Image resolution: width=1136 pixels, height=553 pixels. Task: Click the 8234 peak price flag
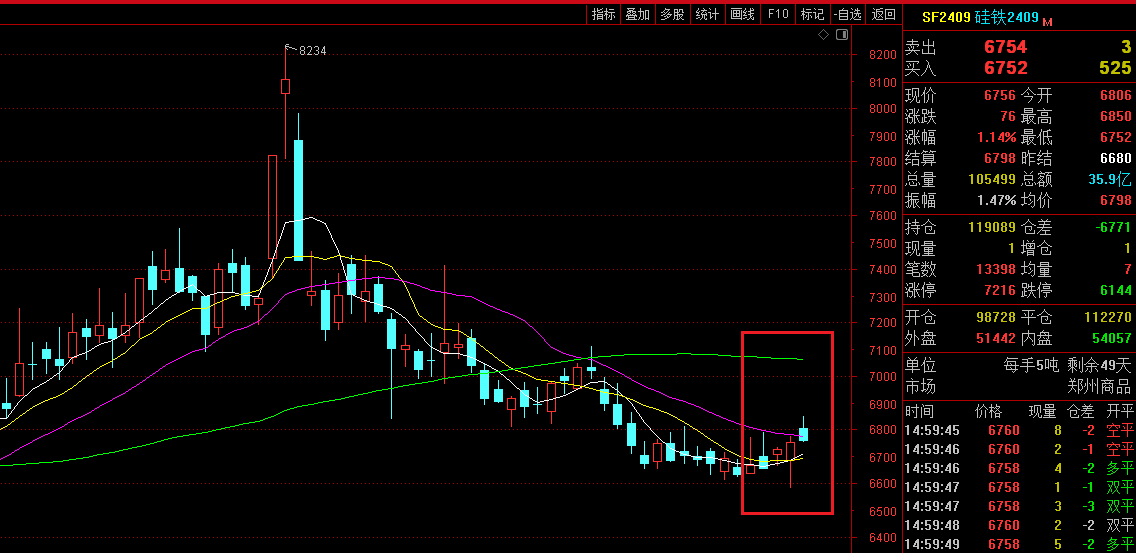[311, 51]
